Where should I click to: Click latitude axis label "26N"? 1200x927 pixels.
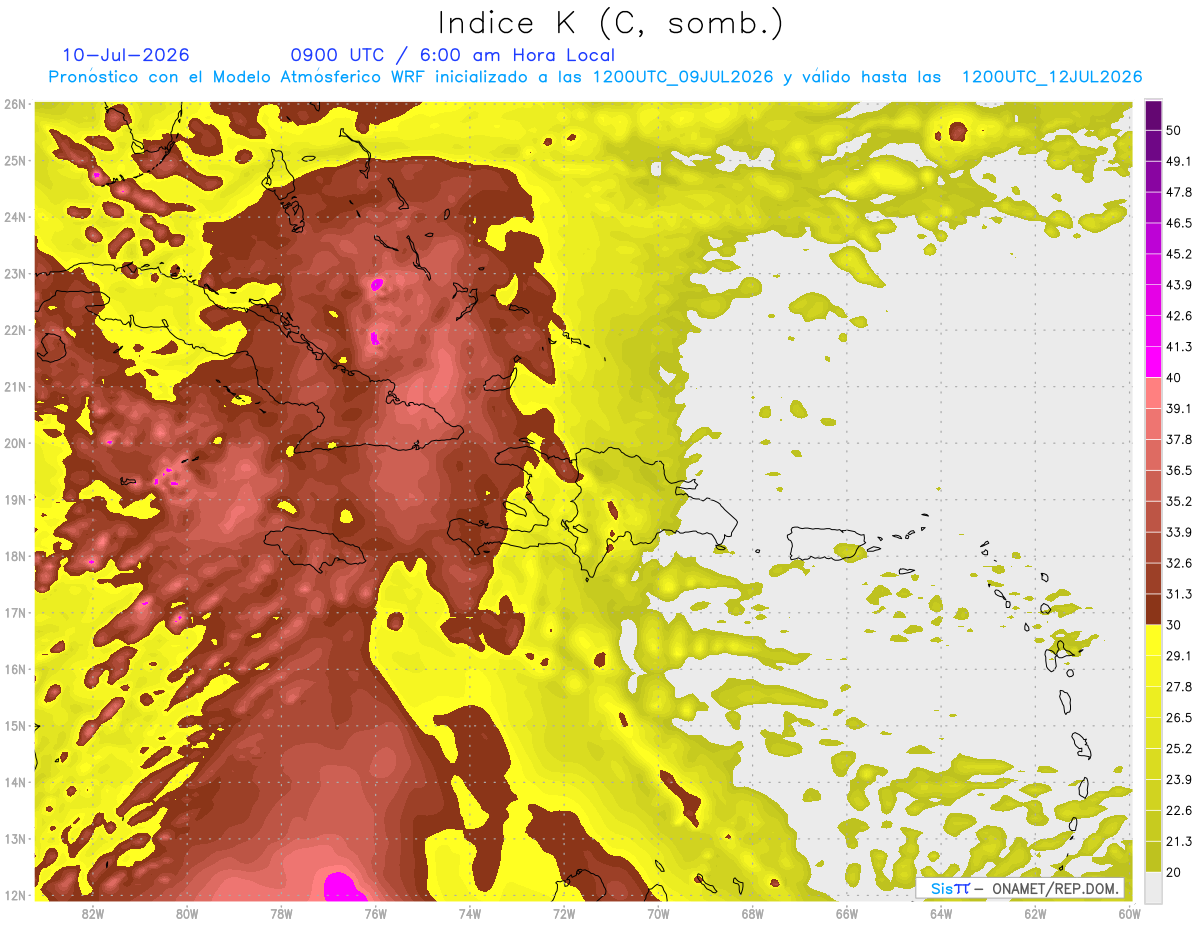(15, 104)
